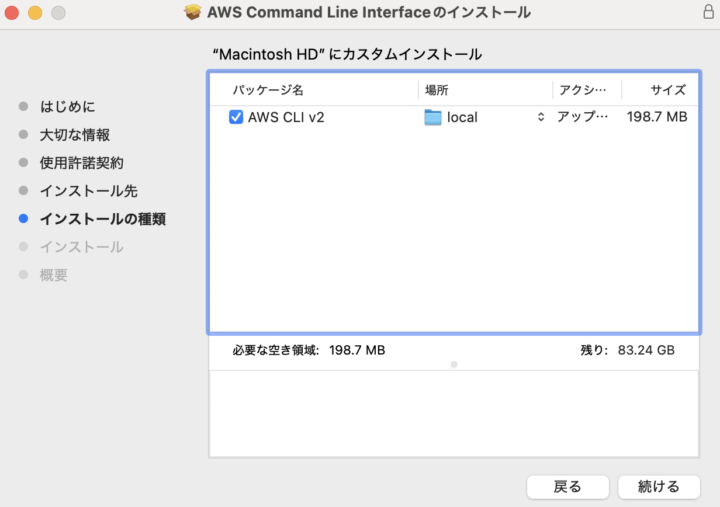Click the サイズ column header

[x=668, y=89]
